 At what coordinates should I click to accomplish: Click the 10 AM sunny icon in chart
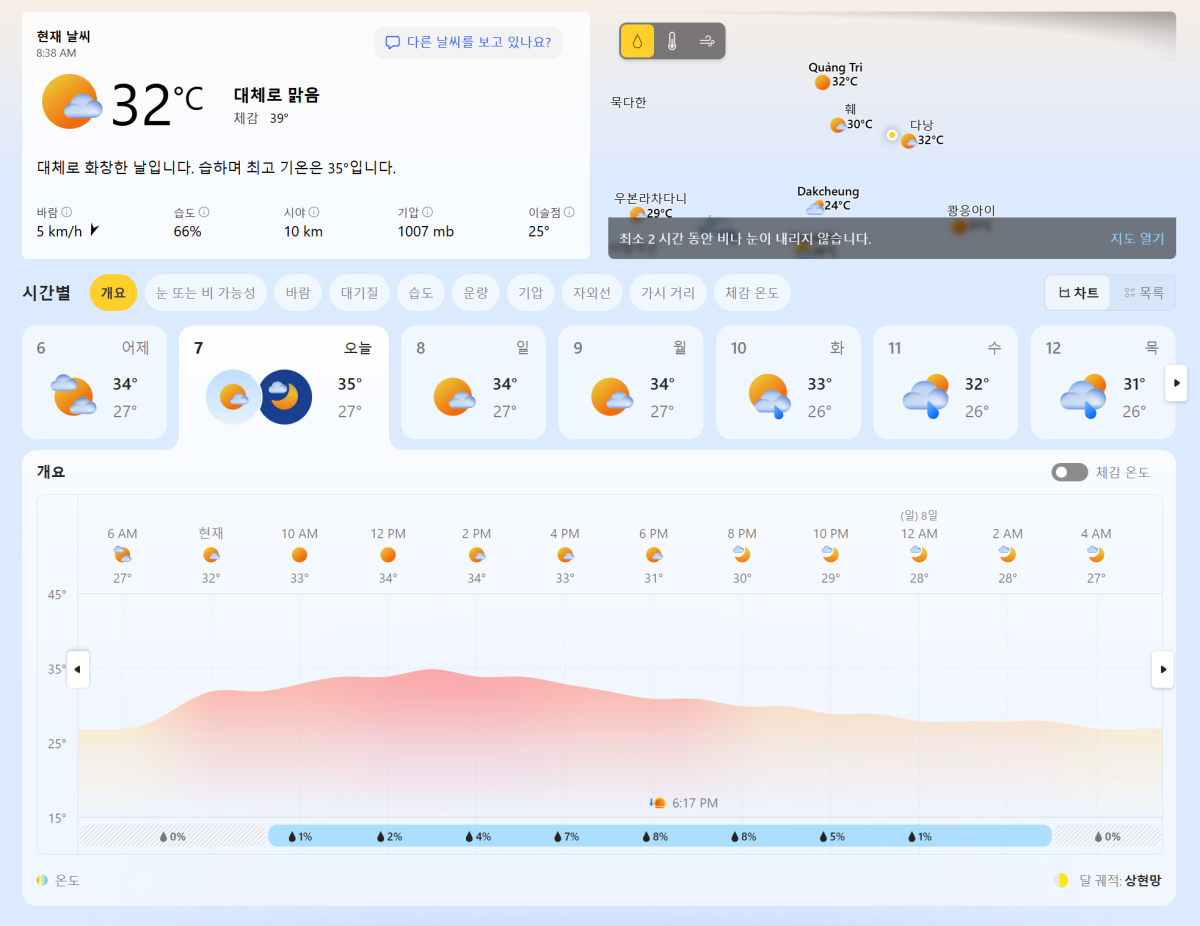click(x=299, y=555)
